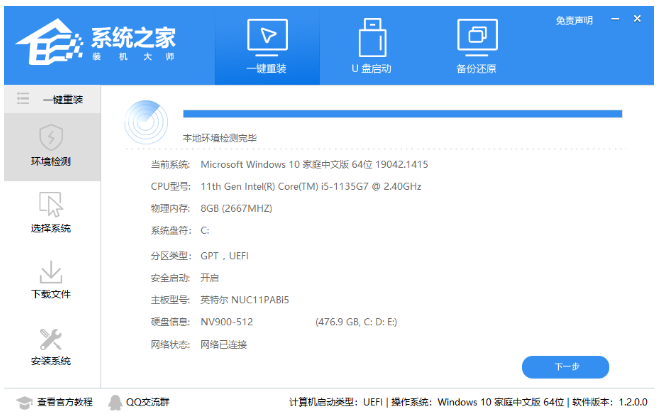Click the 英特尔 NUC11PABi5 motherboard value
The height and width of the screenshot is (419, 661).
point(245,300)
